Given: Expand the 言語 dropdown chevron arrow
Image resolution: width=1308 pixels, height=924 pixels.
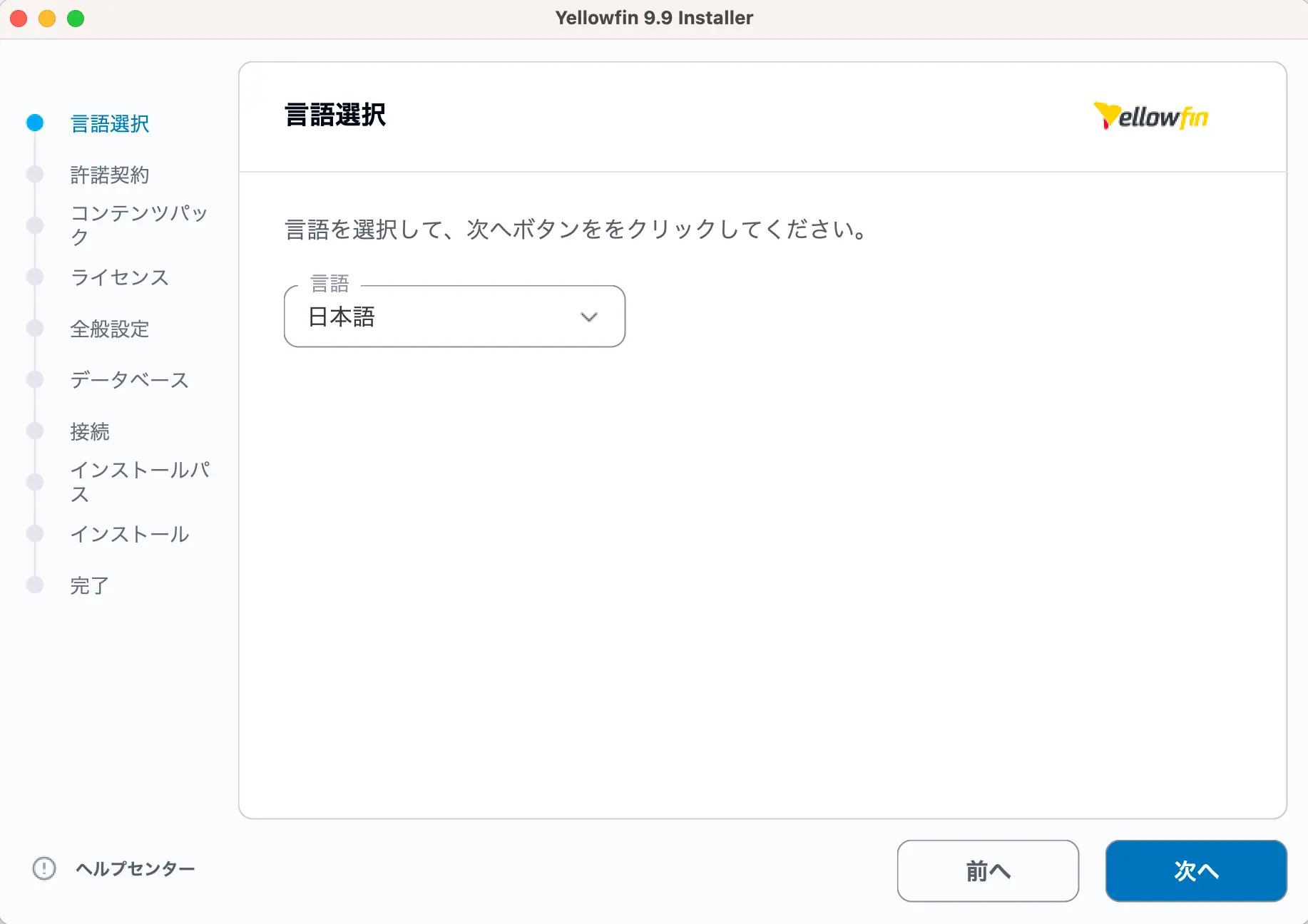Looking at the screenshot, I should click(588, 317).
